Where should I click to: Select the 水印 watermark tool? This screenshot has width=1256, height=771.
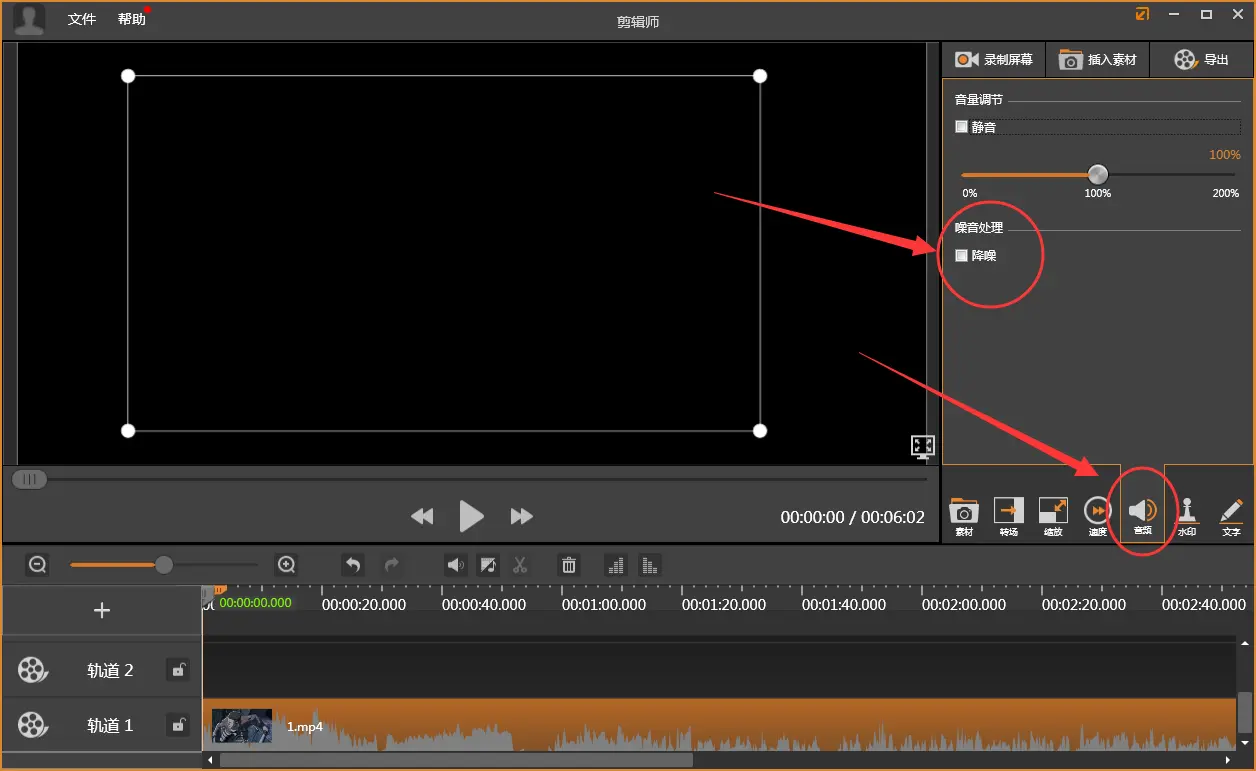(1187, 516)
